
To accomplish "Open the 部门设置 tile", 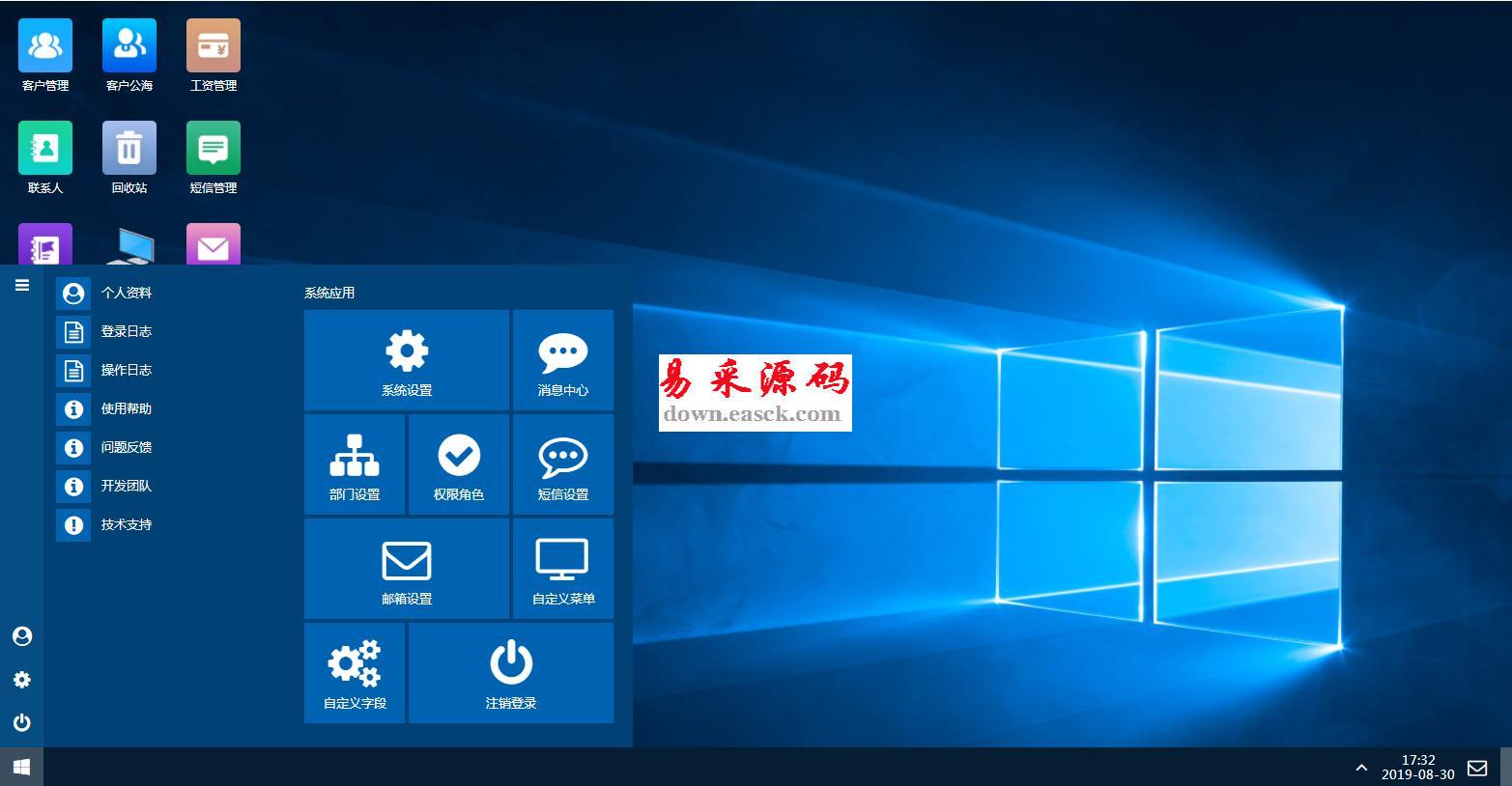I will [x=355, y=464].
